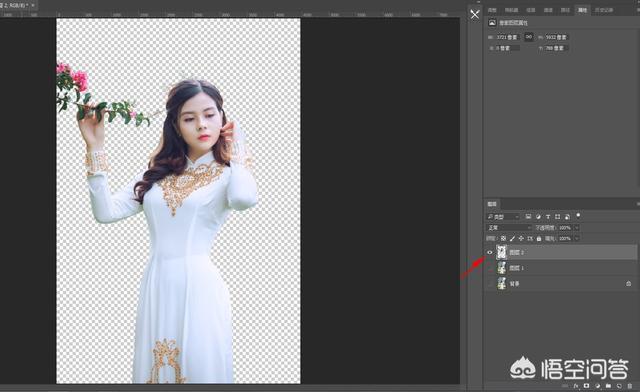This screenshot has height=392, width=640.
Task: Show the middle layer via its visibility box
Action: coord(490,268)
